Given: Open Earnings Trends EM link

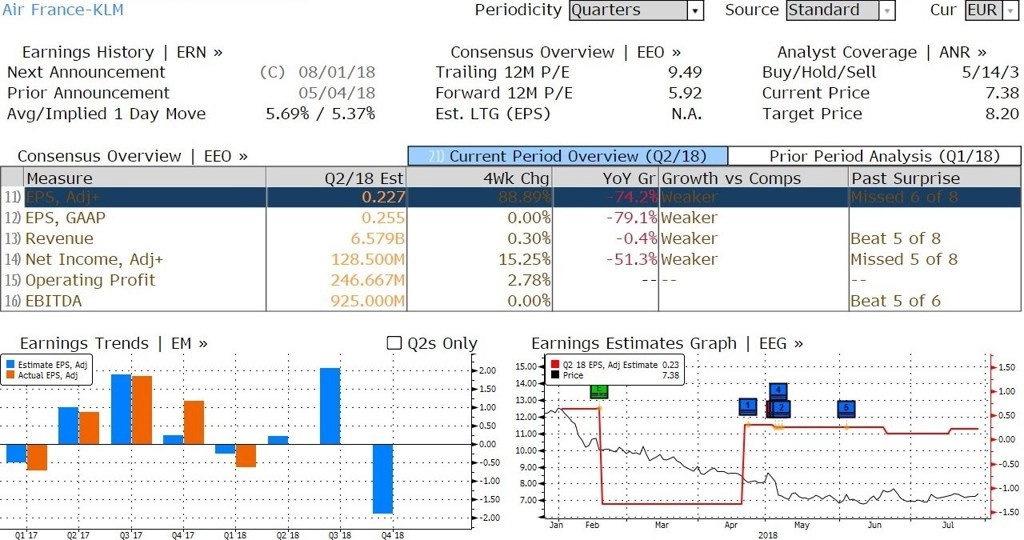Looking at the screenshot, I should click(x=114, y=343).
